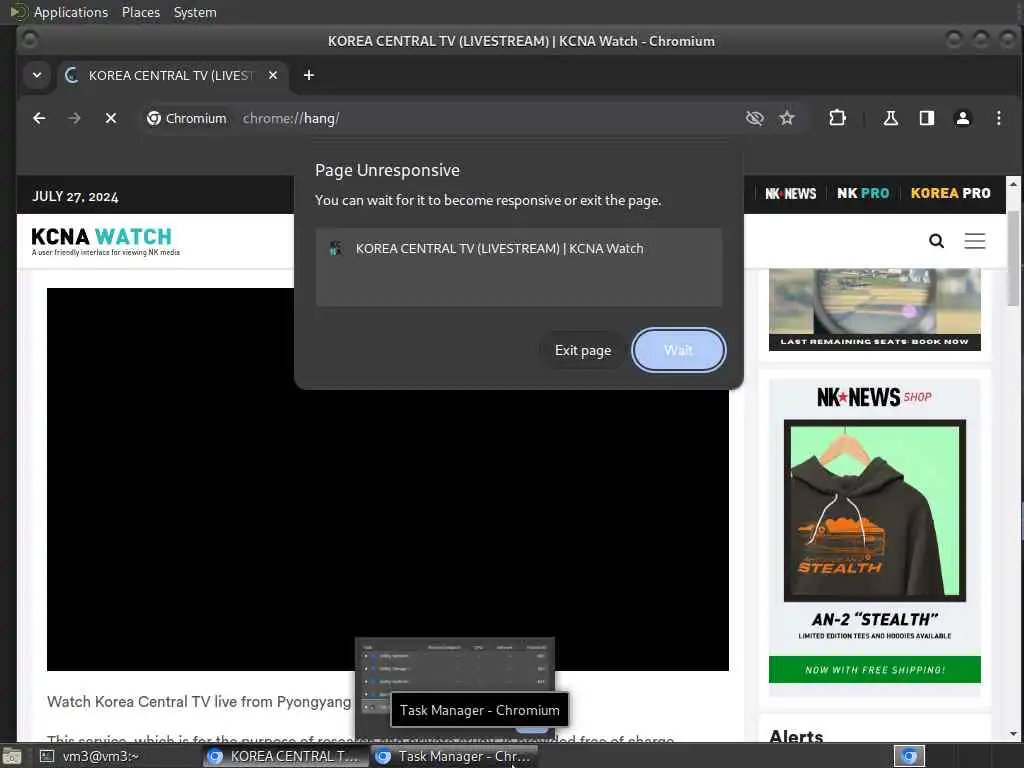Open the System menu
The width and height of the screenshot is (1024, 768).
tap(195, 12)
